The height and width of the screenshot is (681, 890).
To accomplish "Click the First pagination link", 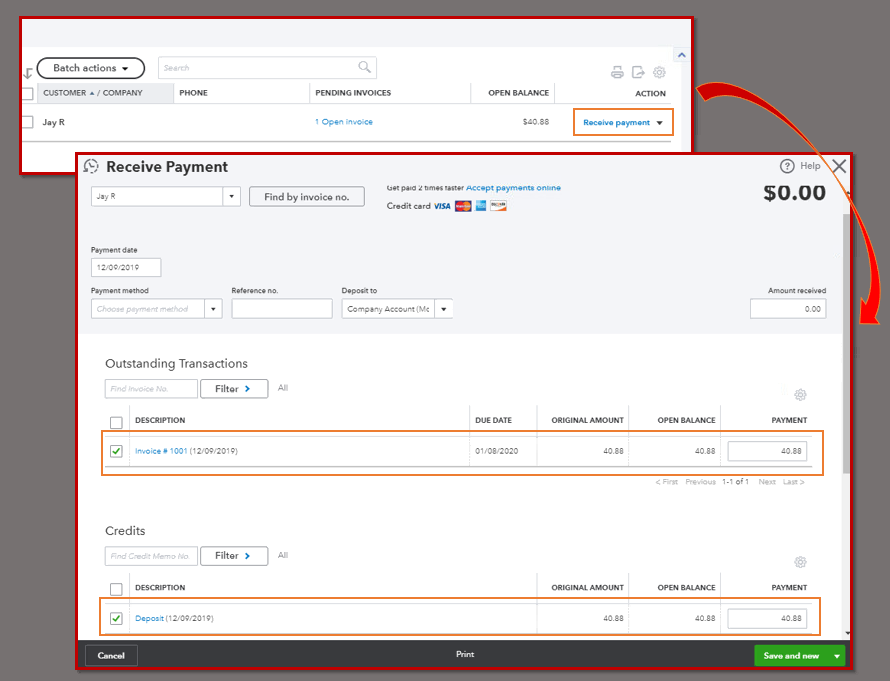I will [667, 482].
